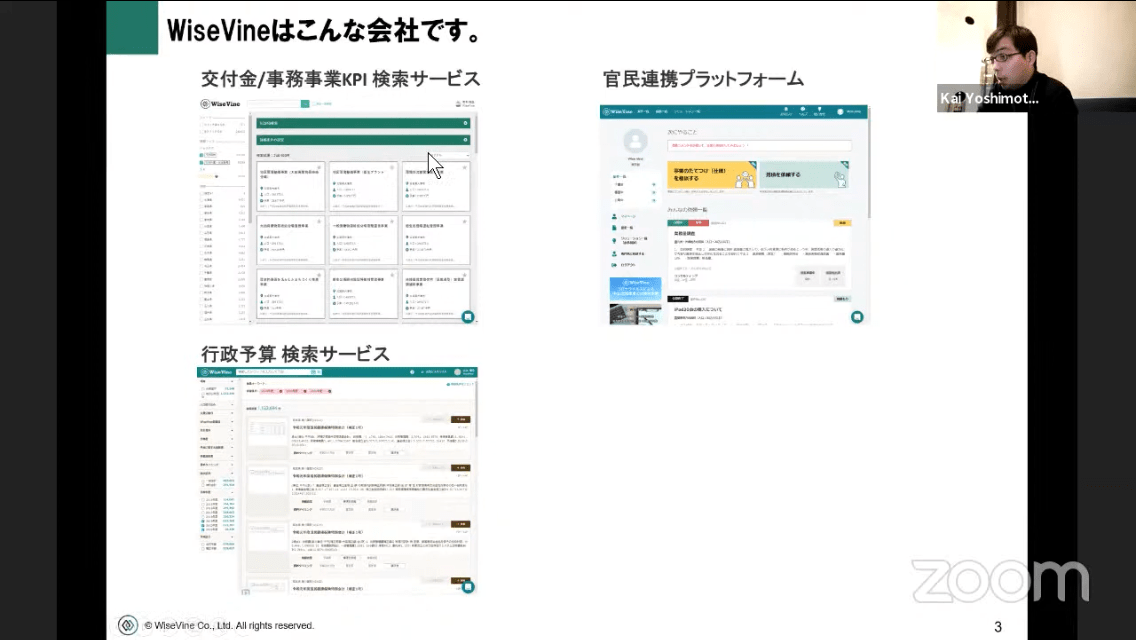Click the green search button in the KPI search header
The image size is (1136, 640).
pyautogui.click(x=305, y=104)
